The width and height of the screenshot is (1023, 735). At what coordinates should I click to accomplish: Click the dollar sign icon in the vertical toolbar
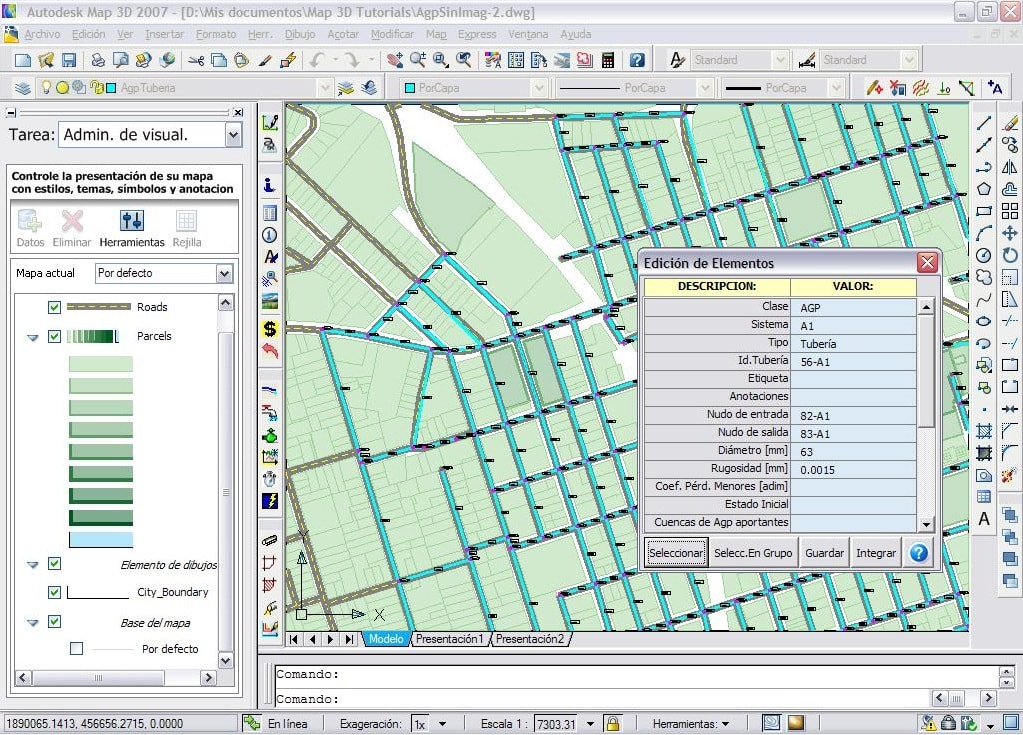coord(270,328)
